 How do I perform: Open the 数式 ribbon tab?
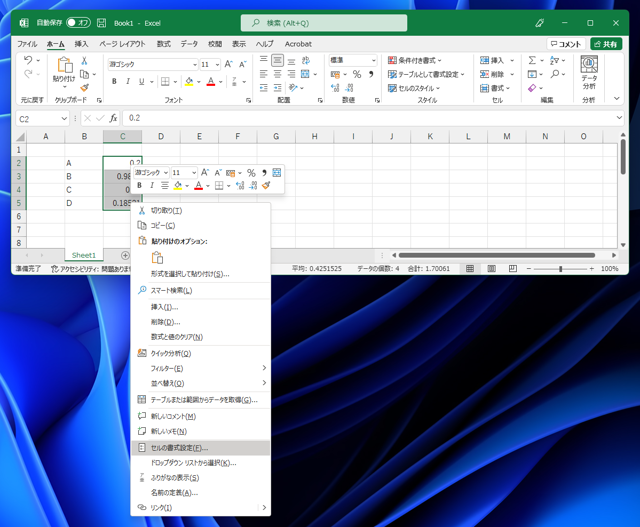click(x=163, y=44)
